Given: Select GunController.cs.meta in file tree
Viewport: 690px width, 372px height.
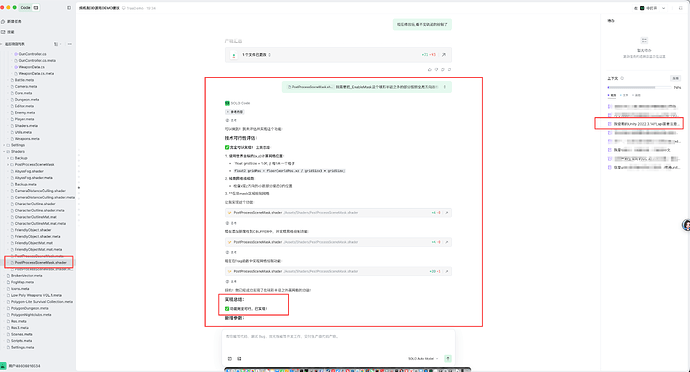Looking at the screenshot, I should pos(37,60).
